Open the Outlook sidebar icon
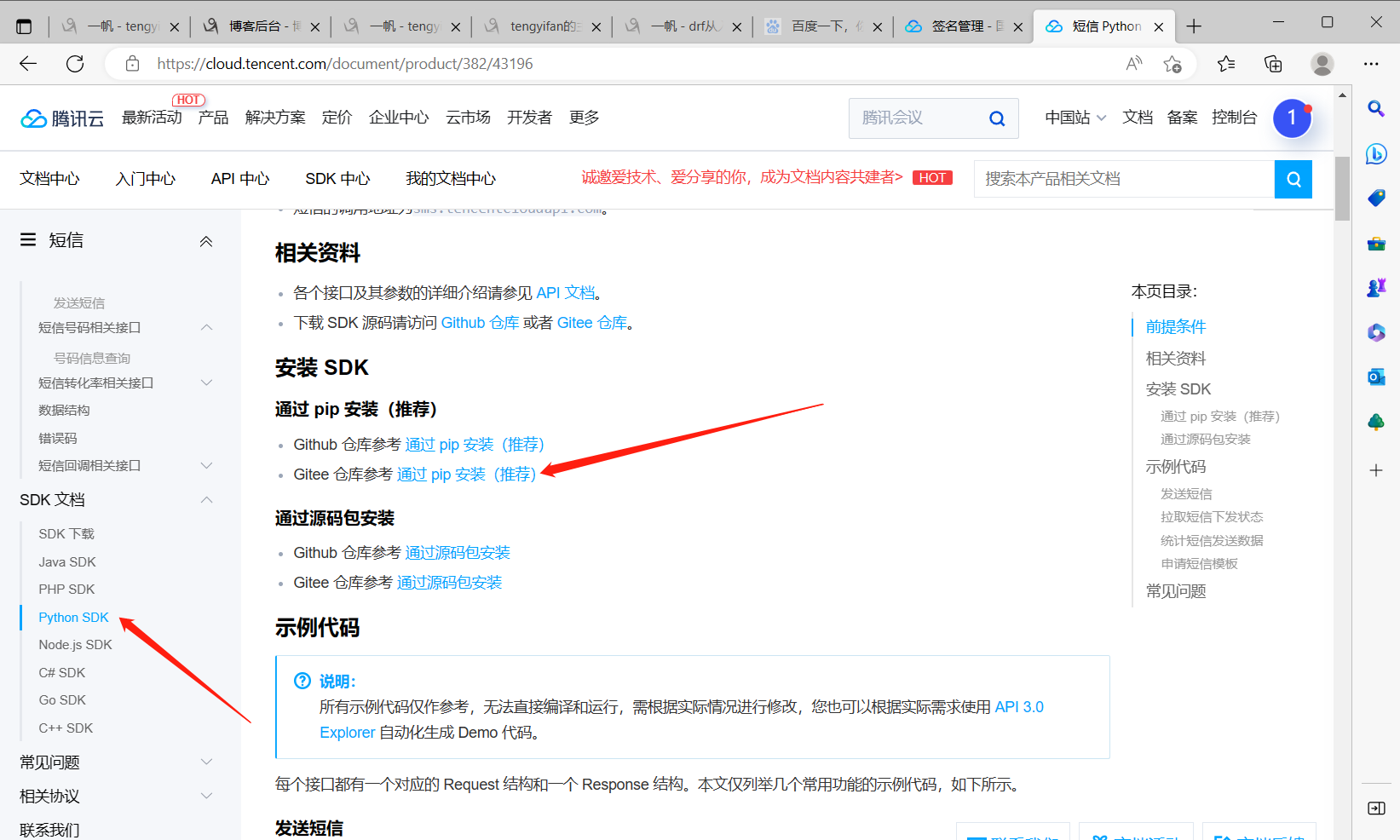 coord(1375,377)
